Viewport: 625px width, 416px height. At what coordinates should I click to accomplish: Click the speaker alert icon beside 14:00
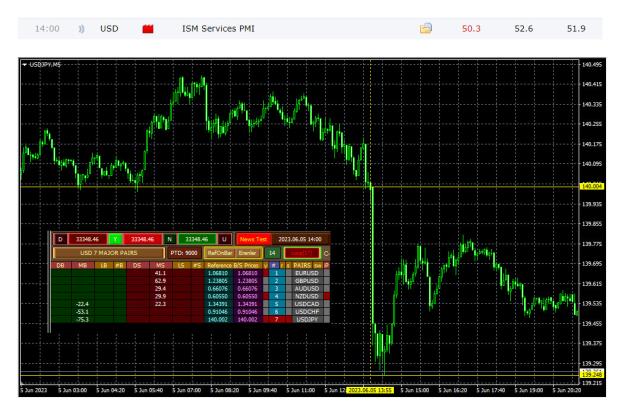click(x=81, y=29)
